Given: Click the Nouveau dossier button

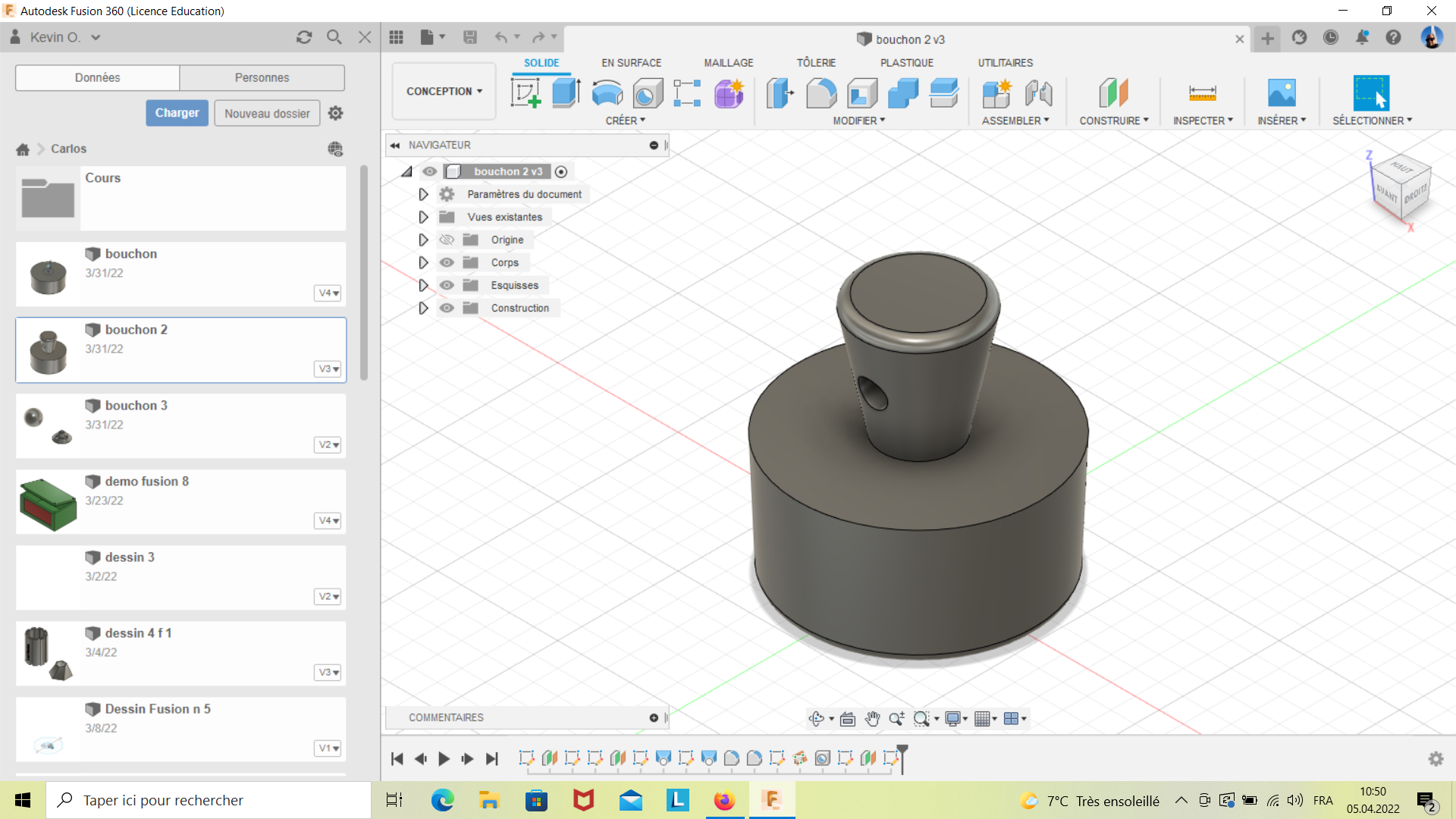Looking at the screenshot, I should tap(267, 113).
